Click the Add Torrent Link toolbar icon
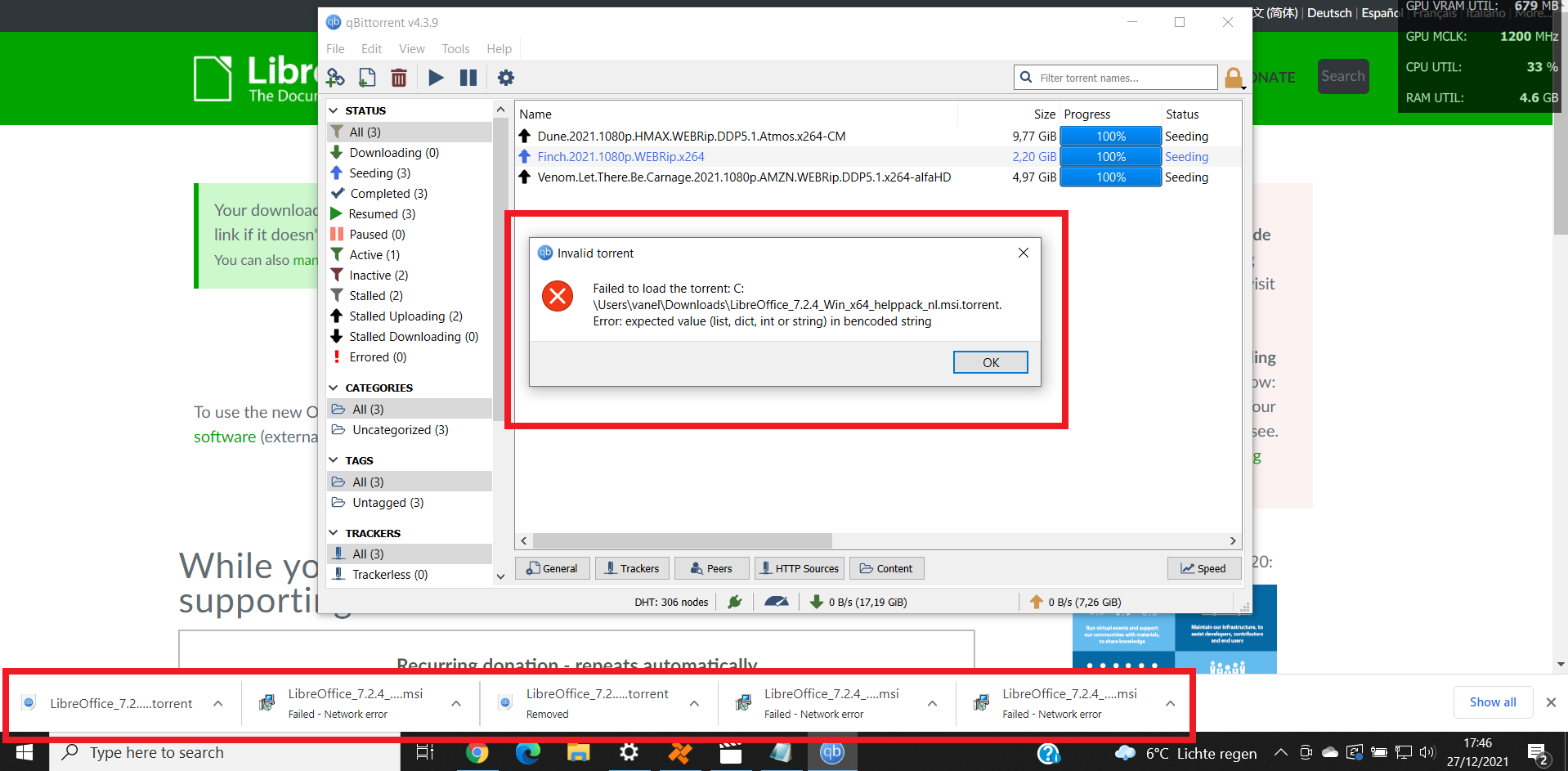 pyautogui.click(x=335, y=78)
